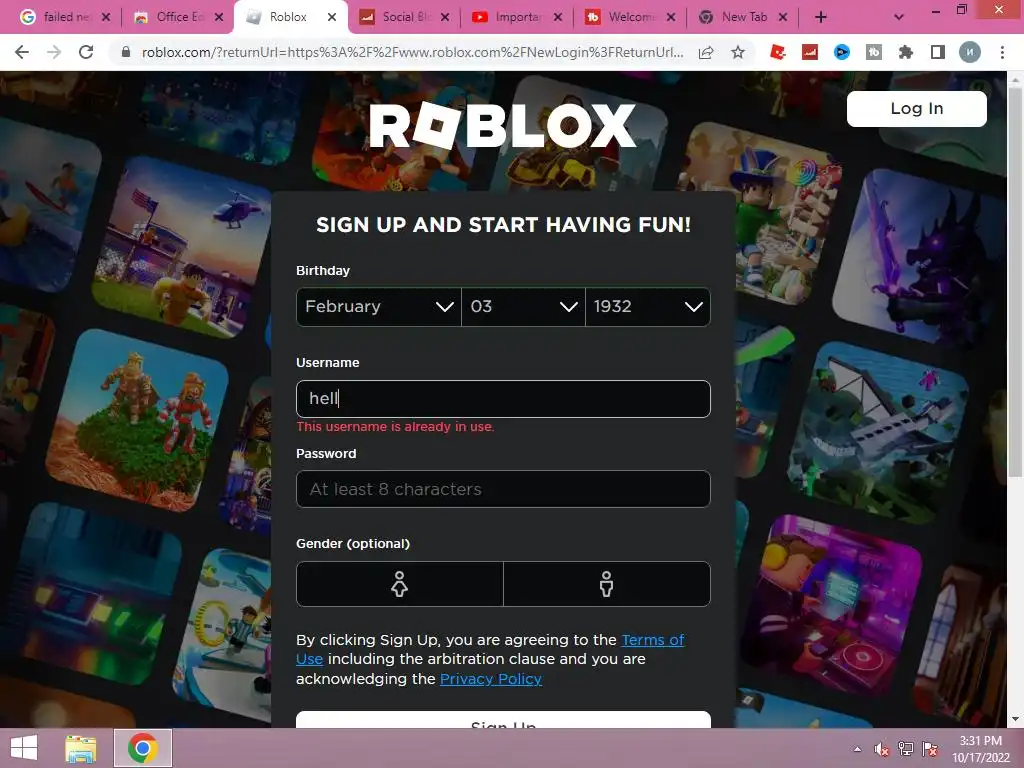Open the red Roblox extension icon
This screenshot has width=1024, height=768.
click(778, 52)
